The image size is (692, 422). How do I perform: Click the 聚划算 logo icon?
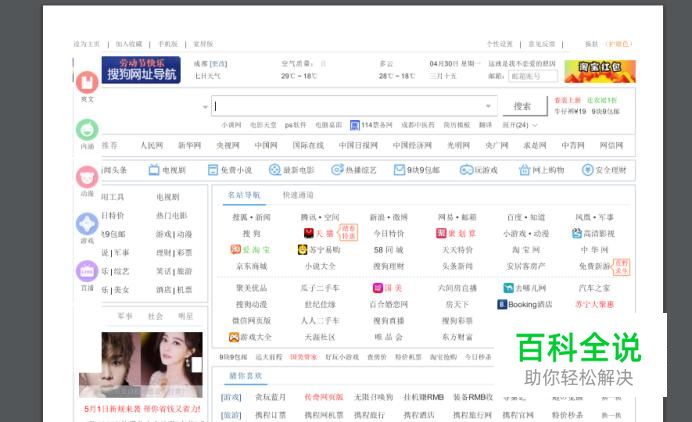[x=441, y=233]
